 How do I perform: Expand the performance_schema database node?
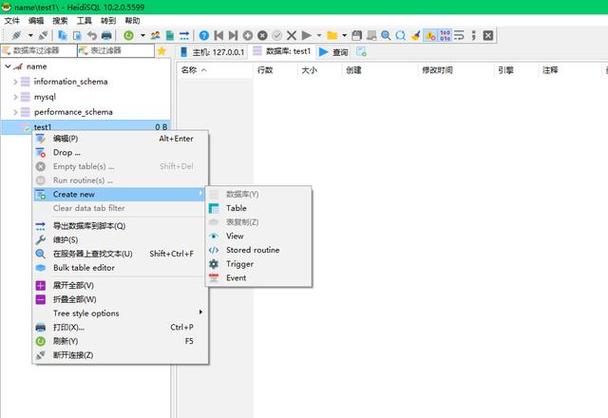pos(15,112)
